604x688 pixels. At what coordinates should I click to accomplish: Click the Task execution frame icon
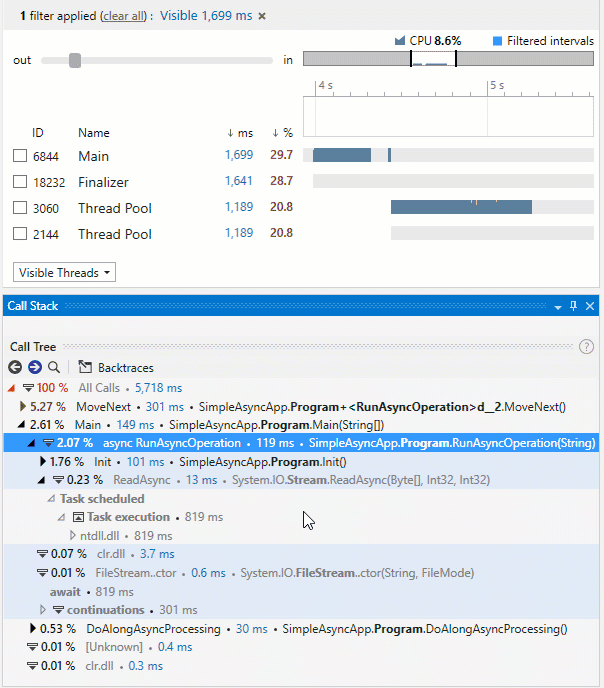[78, 517]
